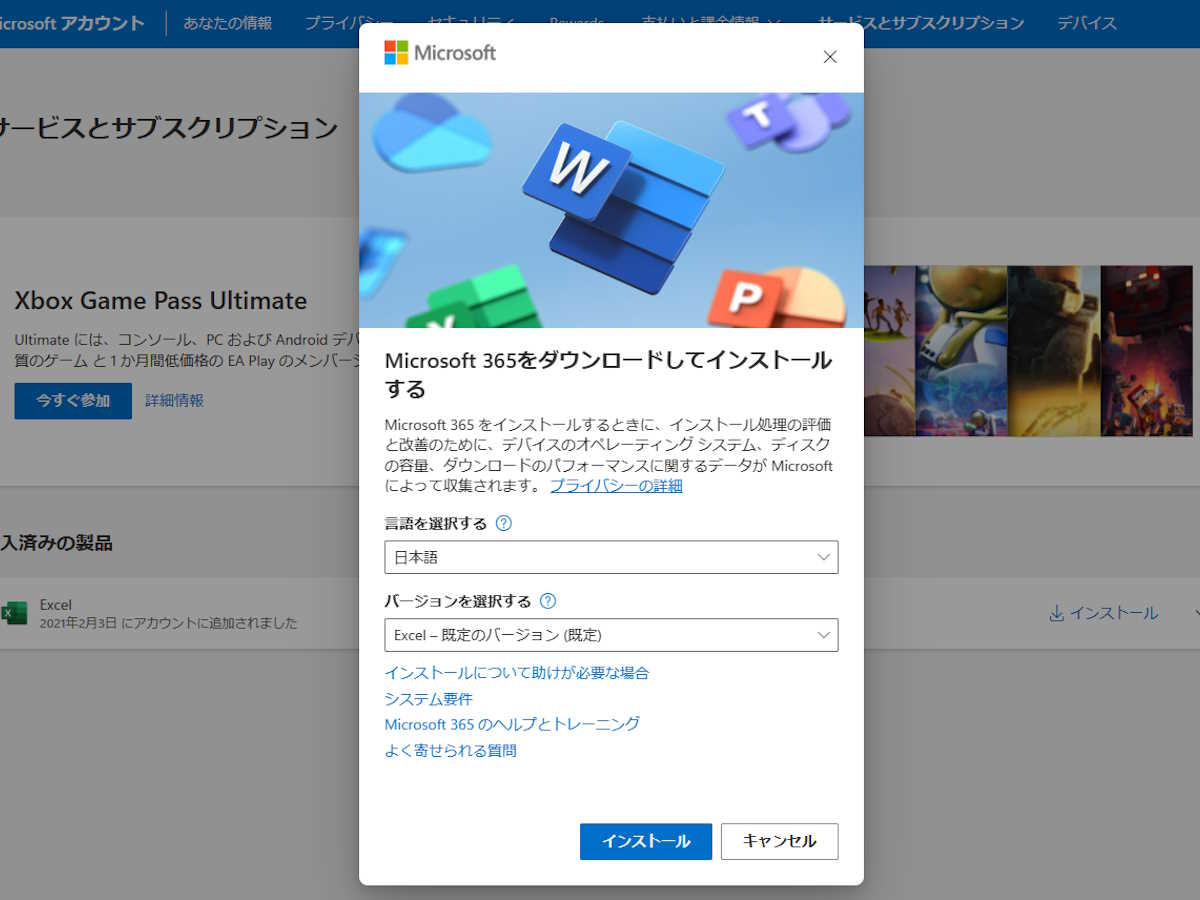The image size is (1200, 900).
Task: Switch to the デバイス navigation tab
Action: (1086, 22)
